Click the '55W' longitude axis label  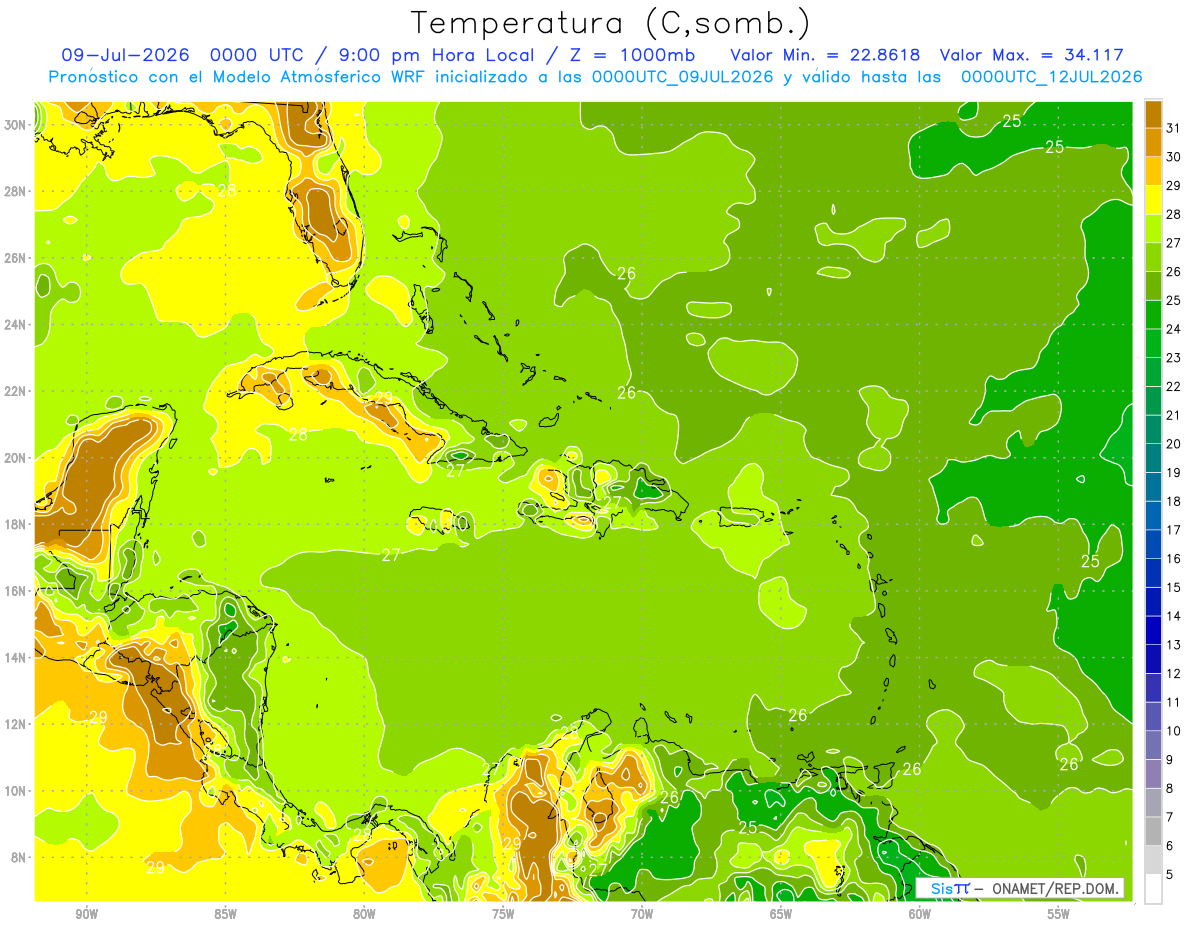click(1059, 914)
